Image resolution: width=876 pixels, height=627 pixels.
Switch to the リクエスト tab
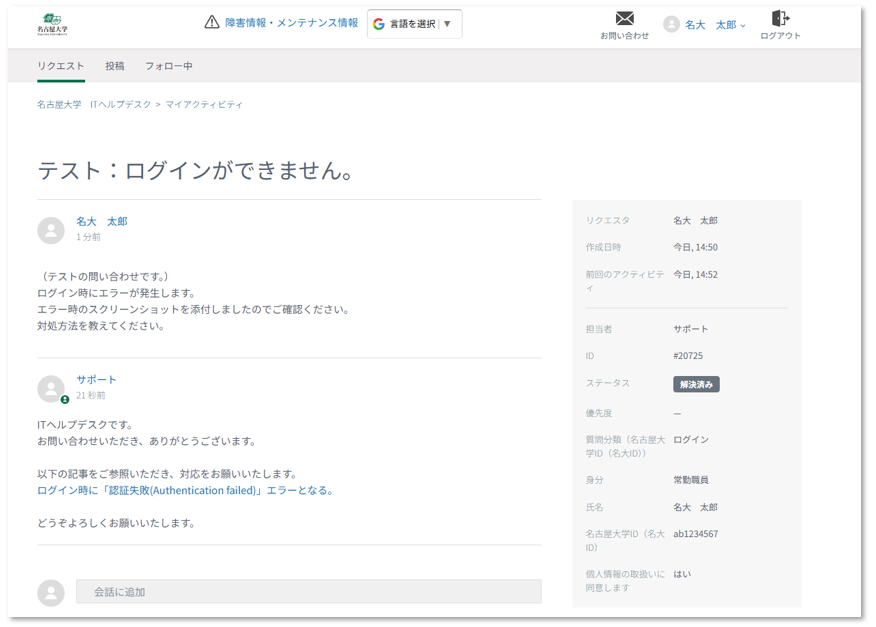pyautogui.click(x=61, y=66)
